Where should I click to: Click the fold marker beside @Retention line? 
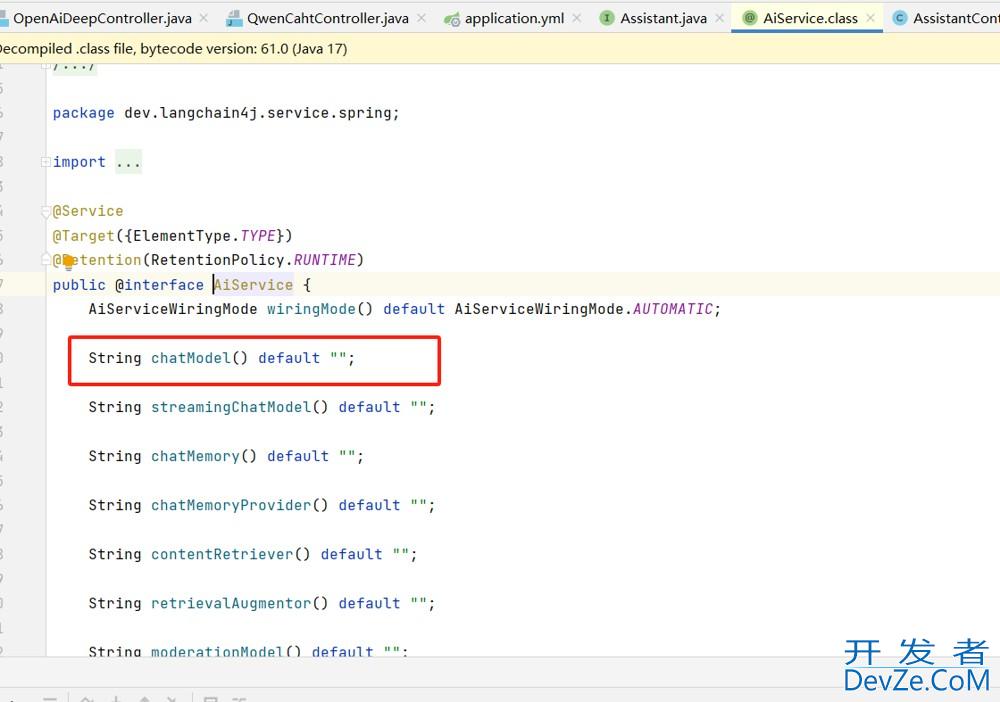(45, 260)
